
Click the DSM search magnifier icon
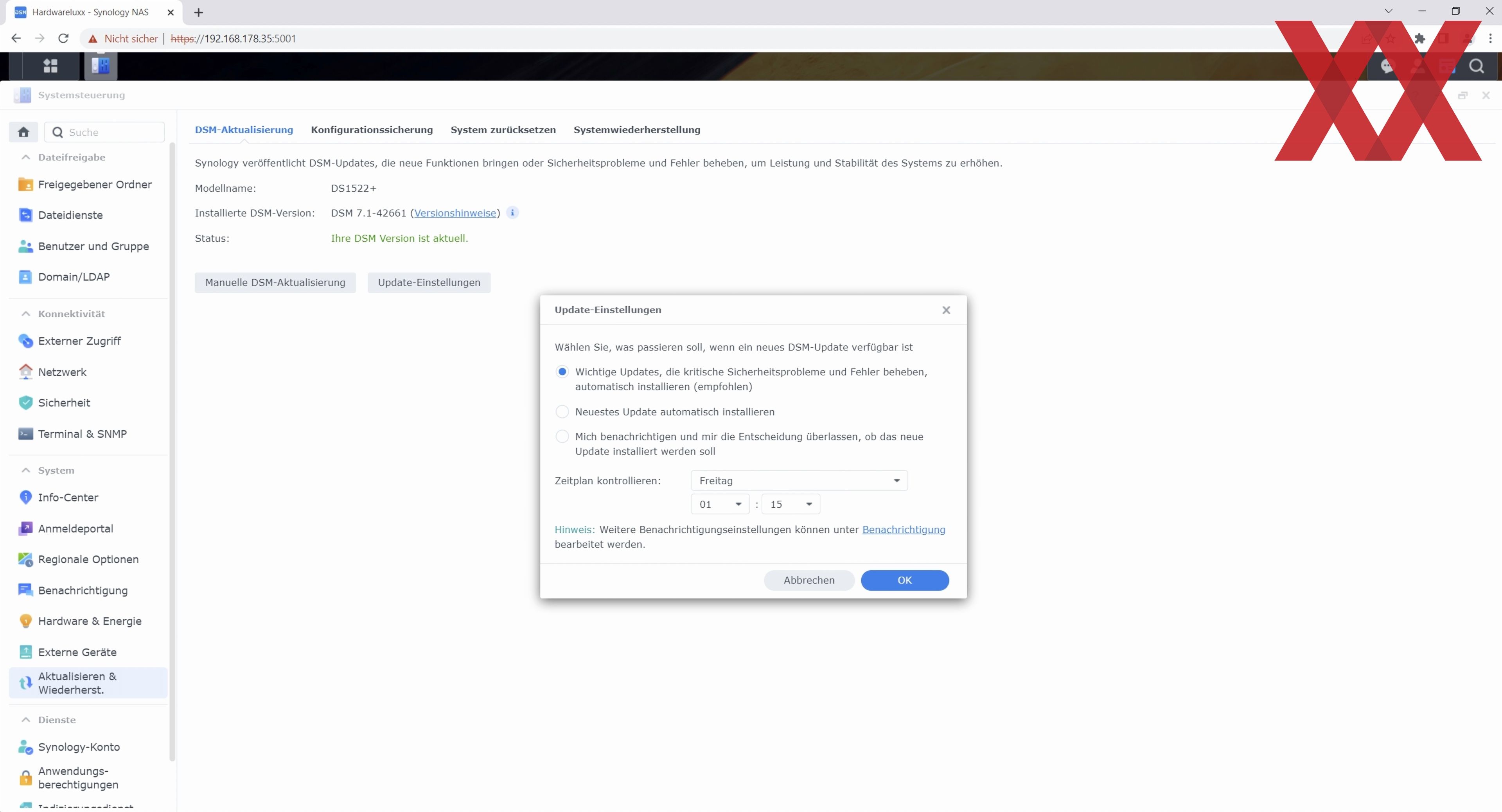tap(1476, 66)
